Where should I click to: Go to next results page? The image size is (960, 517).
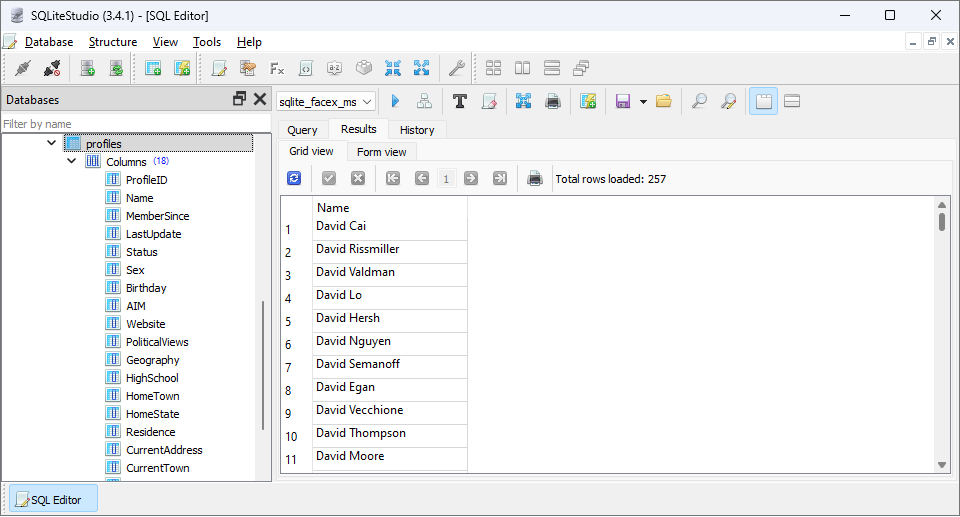pyautogui.click(x=471, y=178)
